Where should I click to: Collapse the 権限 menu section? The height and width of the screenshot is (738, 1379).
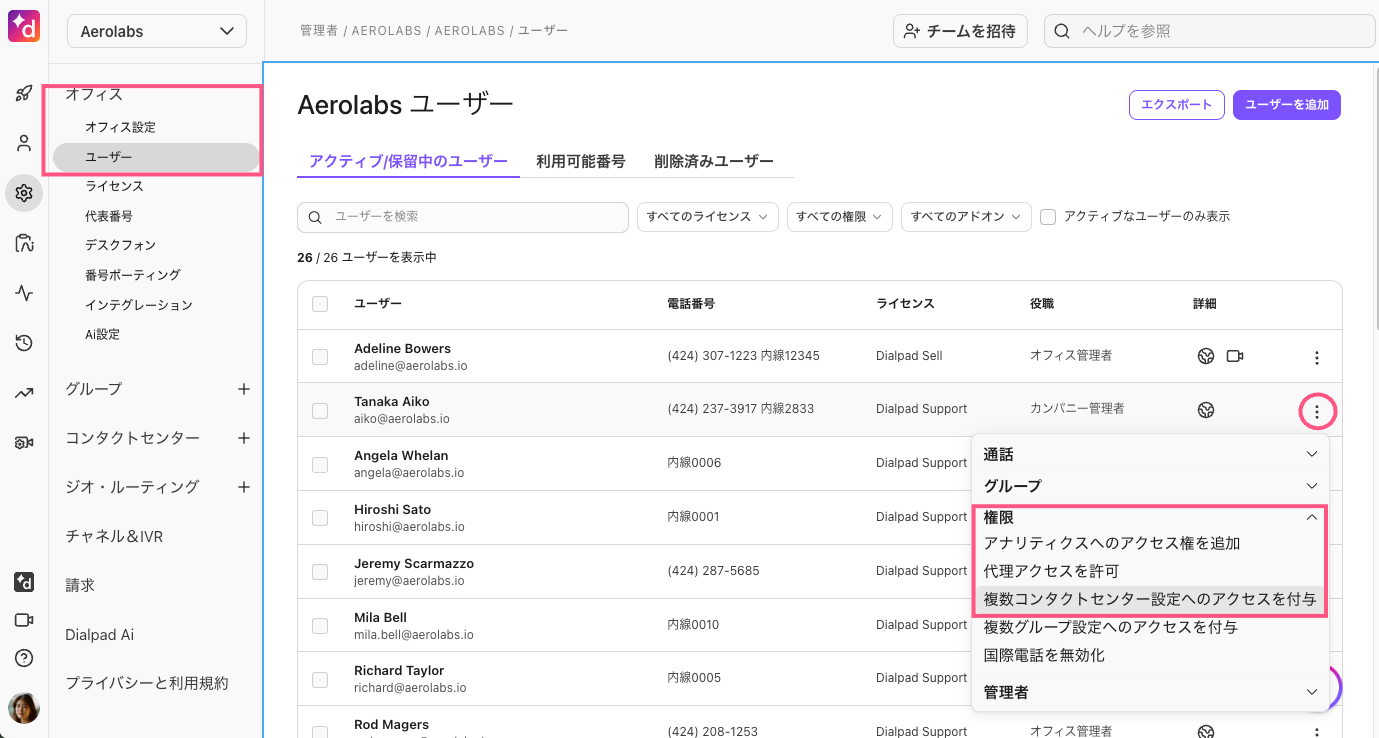point(1150,518)
